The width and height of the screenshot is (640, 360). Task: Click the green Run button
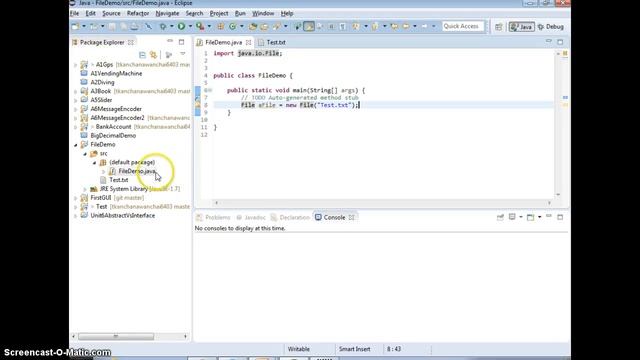181,27
